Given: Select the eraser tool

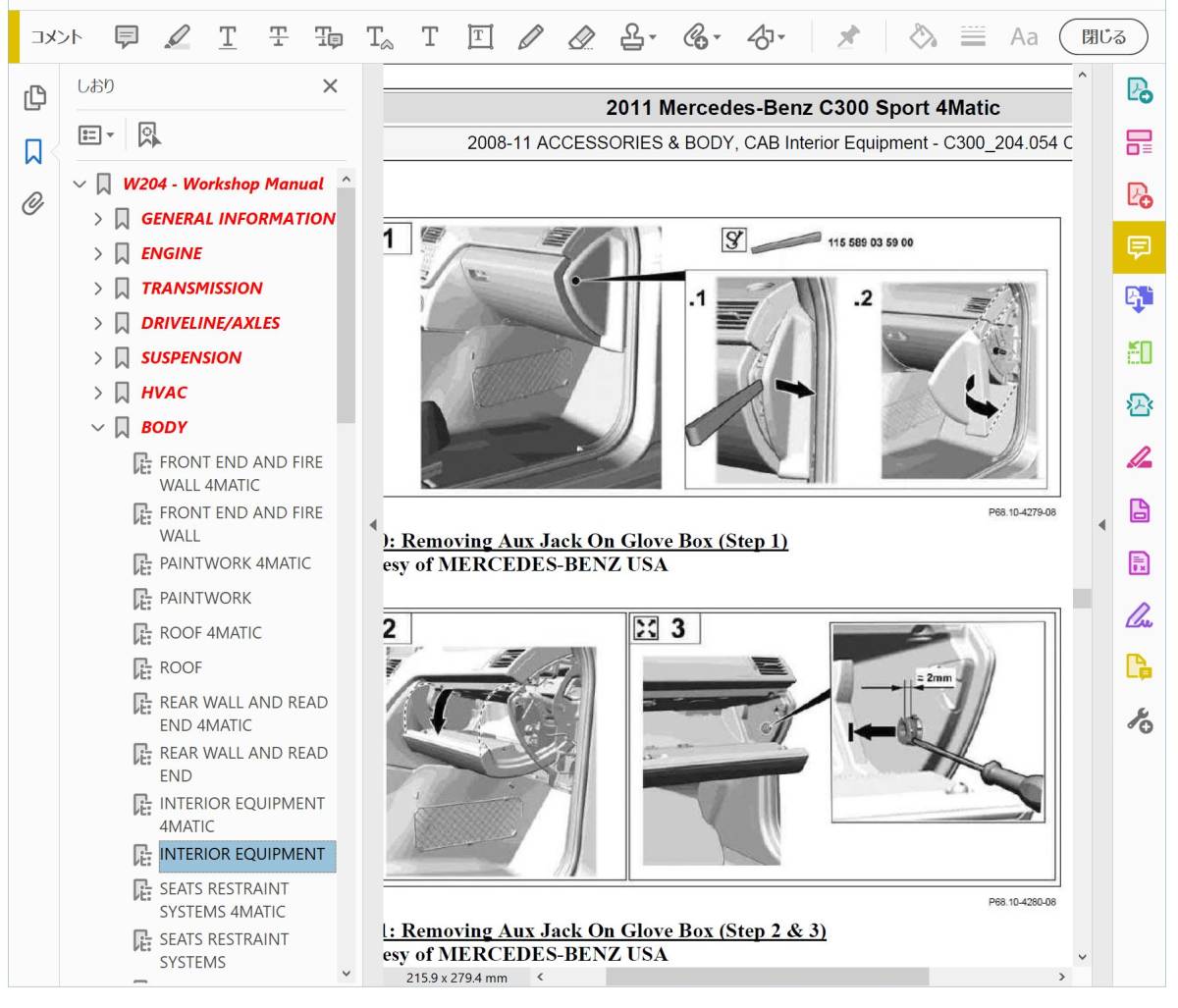Looking at the screenshot, I should pos(581,37).
